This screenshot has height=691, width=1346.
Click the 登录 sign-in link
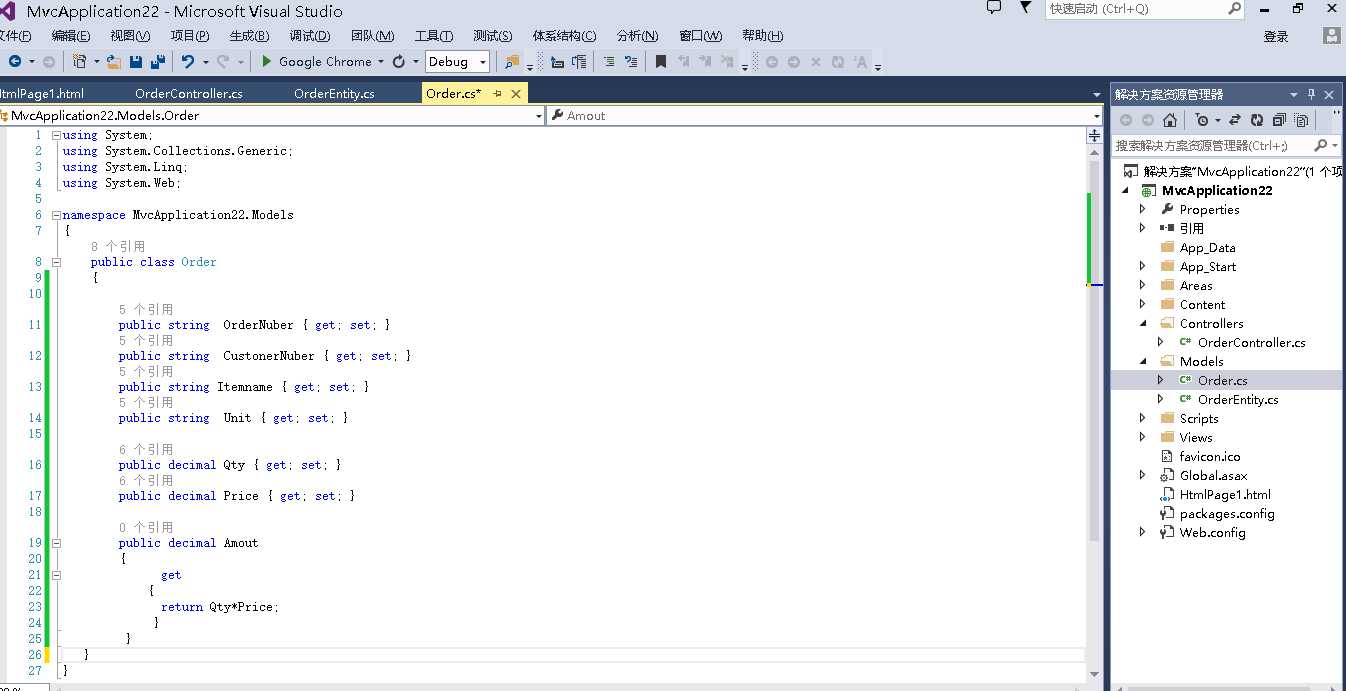point(1276,36)
